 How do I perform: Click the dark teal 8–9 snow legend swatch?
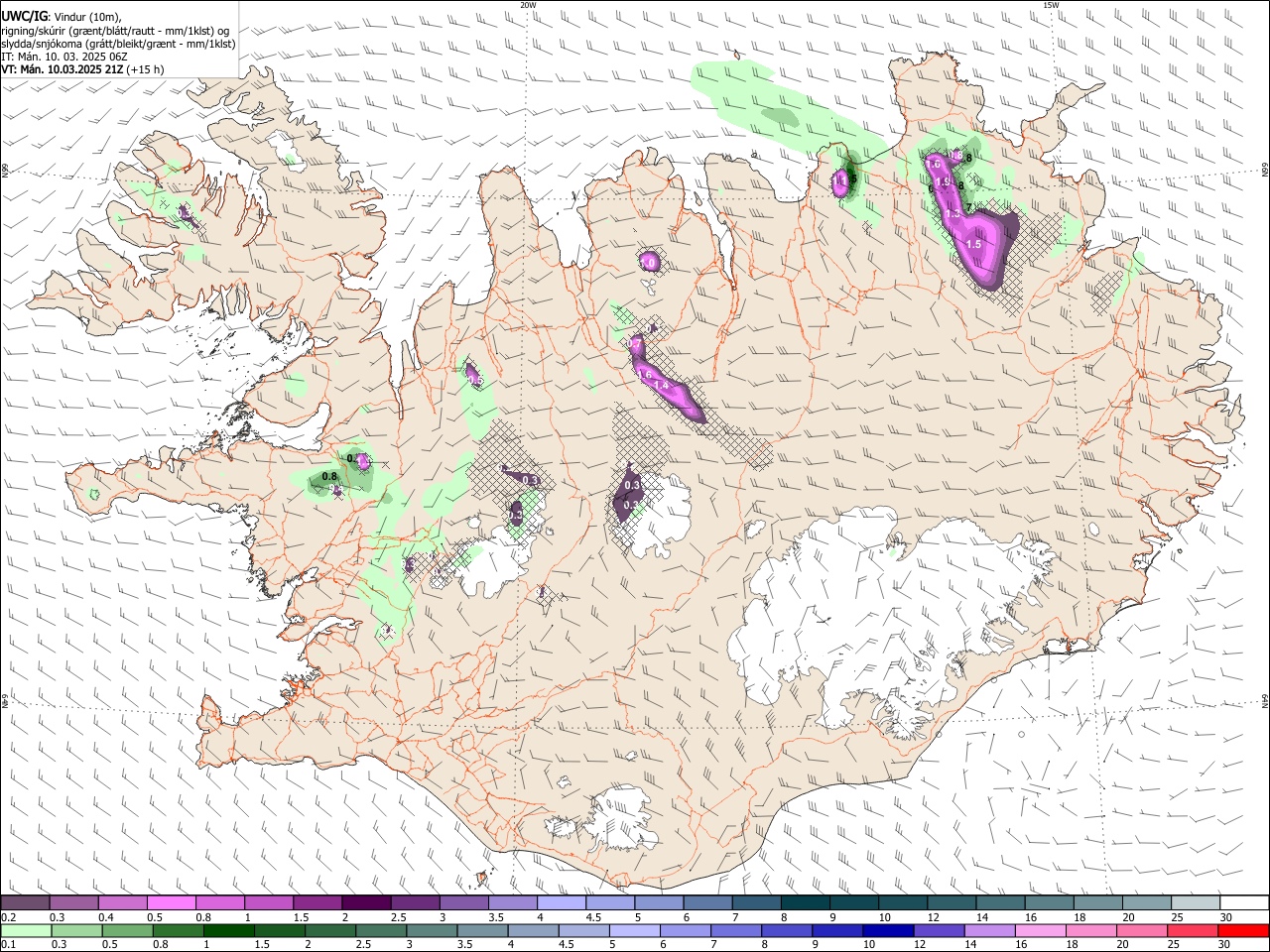[805, 903]
